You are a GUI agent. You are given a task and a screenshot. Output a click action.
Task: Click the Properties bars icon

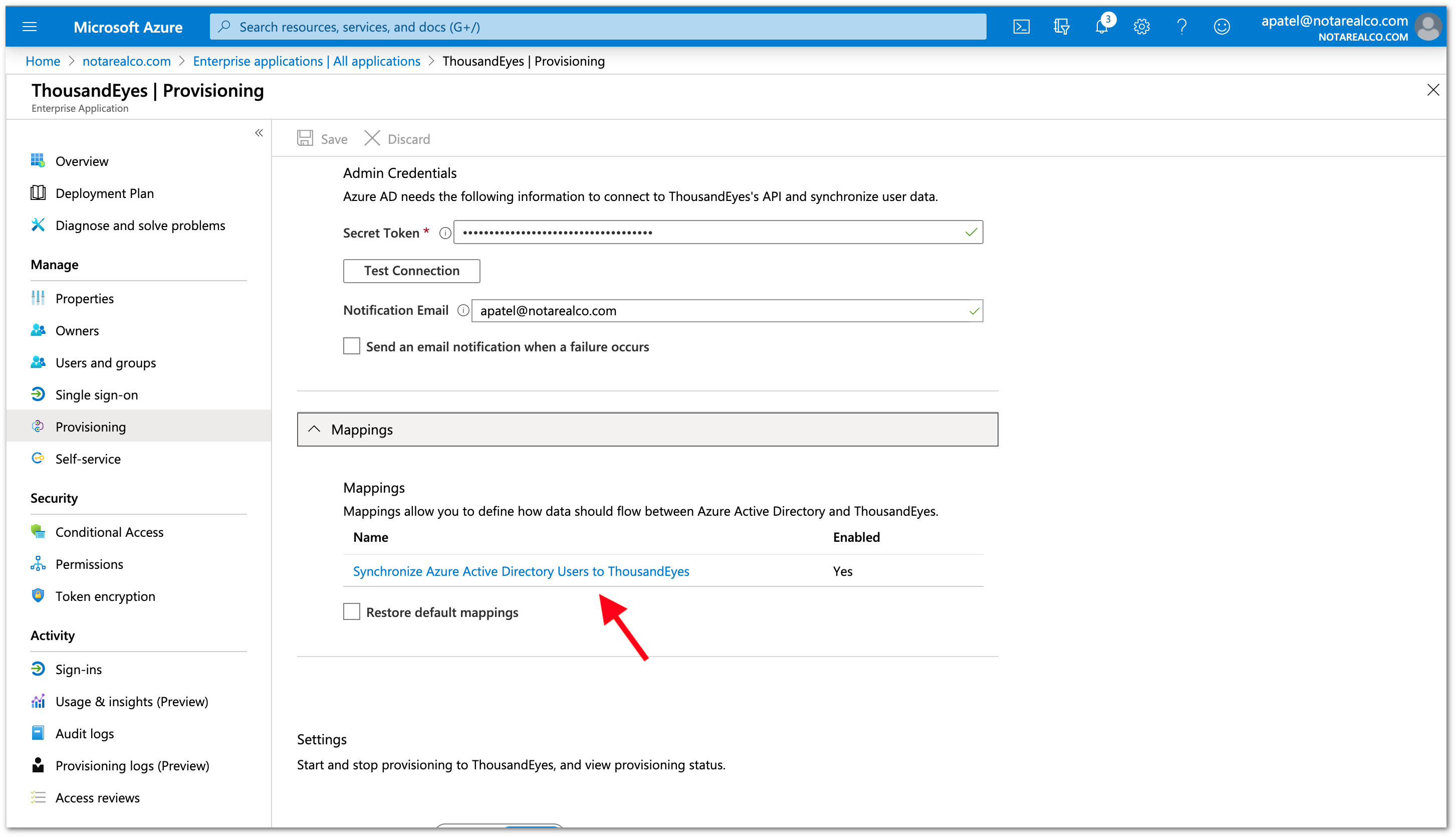(38, 298)
